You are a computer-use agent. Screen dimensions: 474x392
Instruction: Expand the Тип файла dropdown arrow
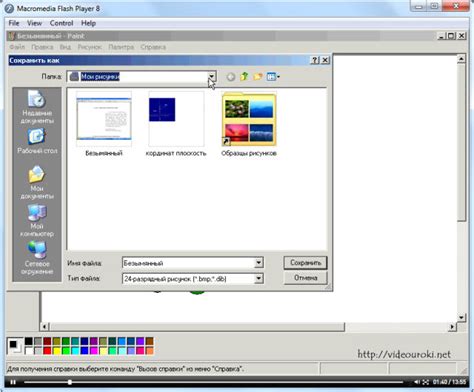259,278
